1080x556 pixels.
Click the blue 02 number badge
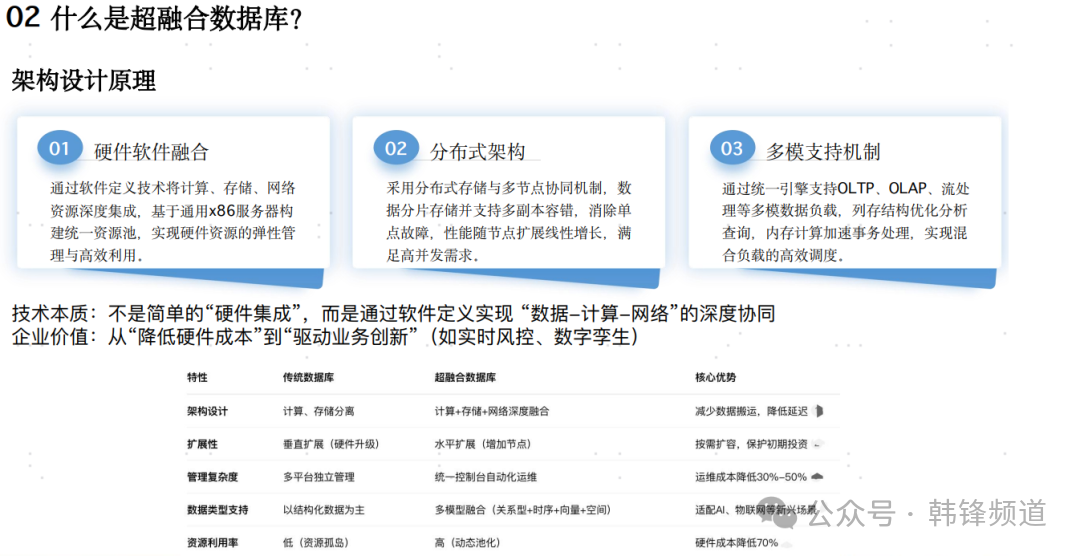396,149
